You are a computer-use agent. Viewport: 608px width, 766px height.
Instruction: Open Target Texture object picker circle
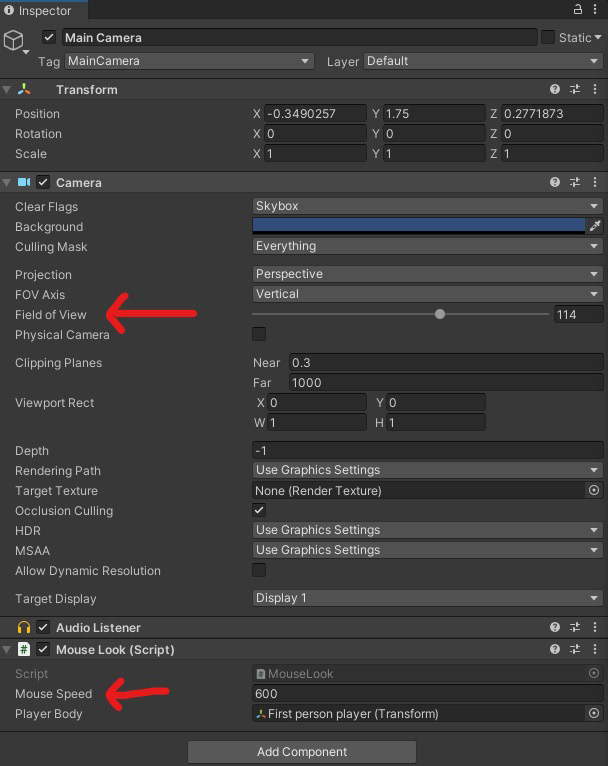pyautogui.click(x=594, y=490)
